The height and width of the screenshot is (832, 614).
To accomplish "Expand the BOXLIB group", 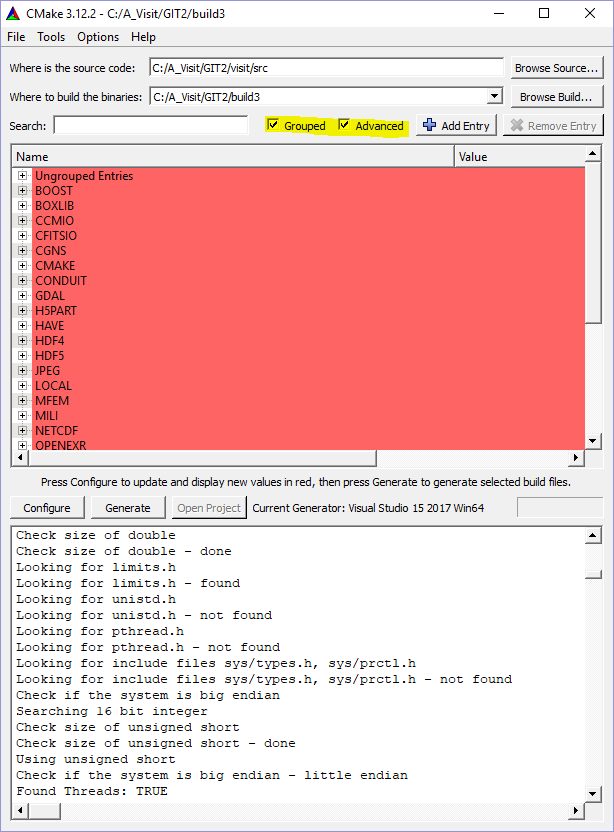I will point(22,205).
